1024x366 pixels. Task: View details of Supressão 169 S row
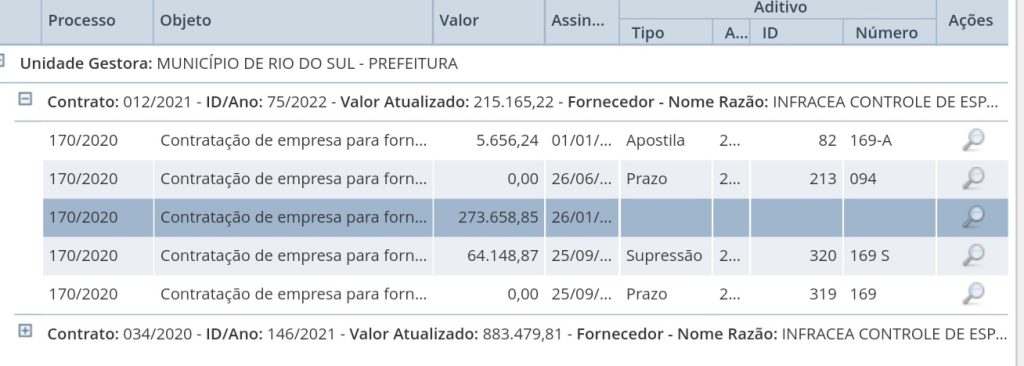(x=973, y=256)
